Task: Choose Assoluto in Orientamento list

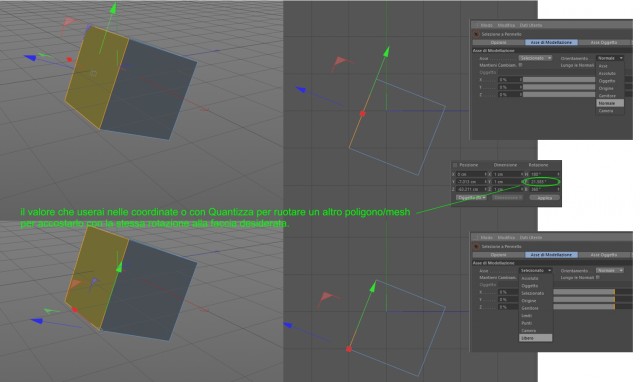Action: coord(610,73)
